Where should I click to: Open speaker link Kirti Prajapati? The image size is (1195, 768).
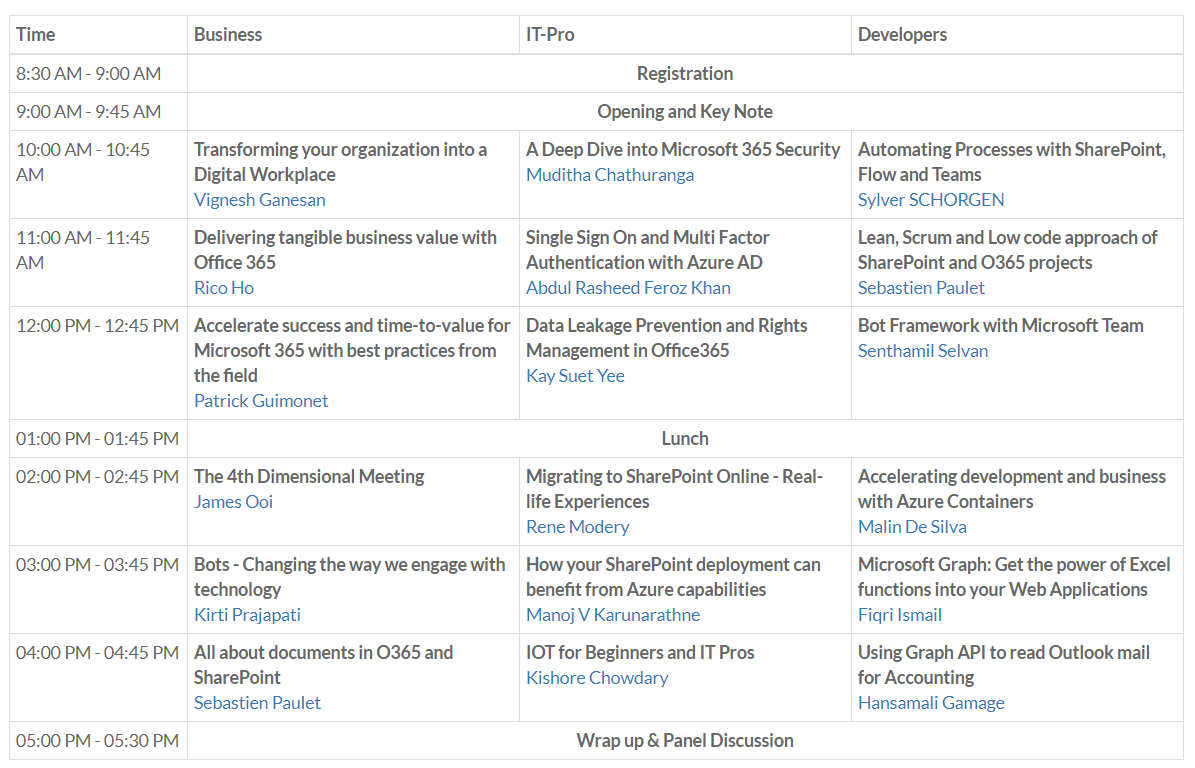[x=247, y=615]
